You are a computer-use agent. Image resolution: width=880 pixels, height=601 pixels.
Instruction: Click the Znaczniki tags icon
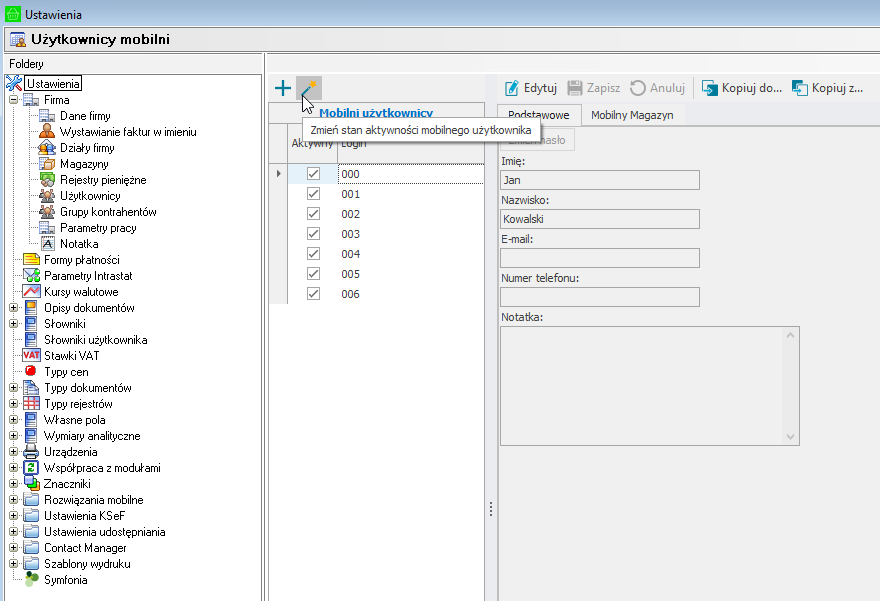point(32,483)
